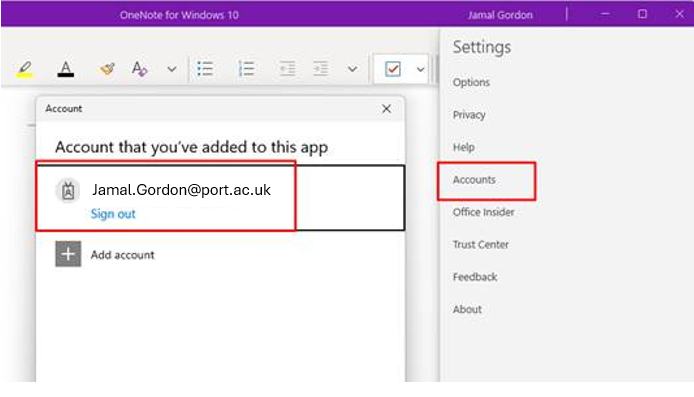The image size is (694, 397).
Task: Click the account badge icon
Action: point(68,191)
